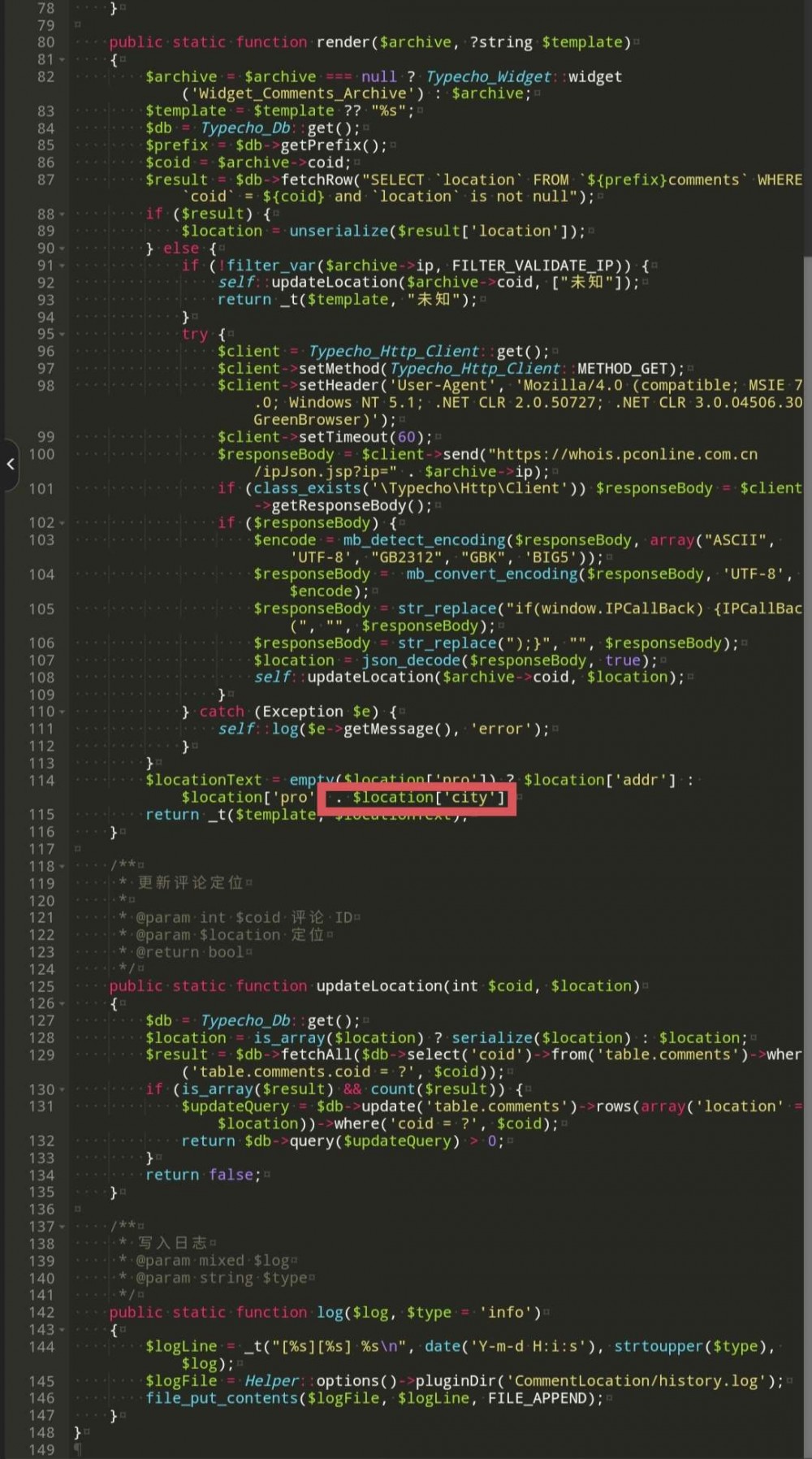Fold the if ($responseBody) block at line 102
This screenshot has height=1459, width=812.
[x=63, y=523]
